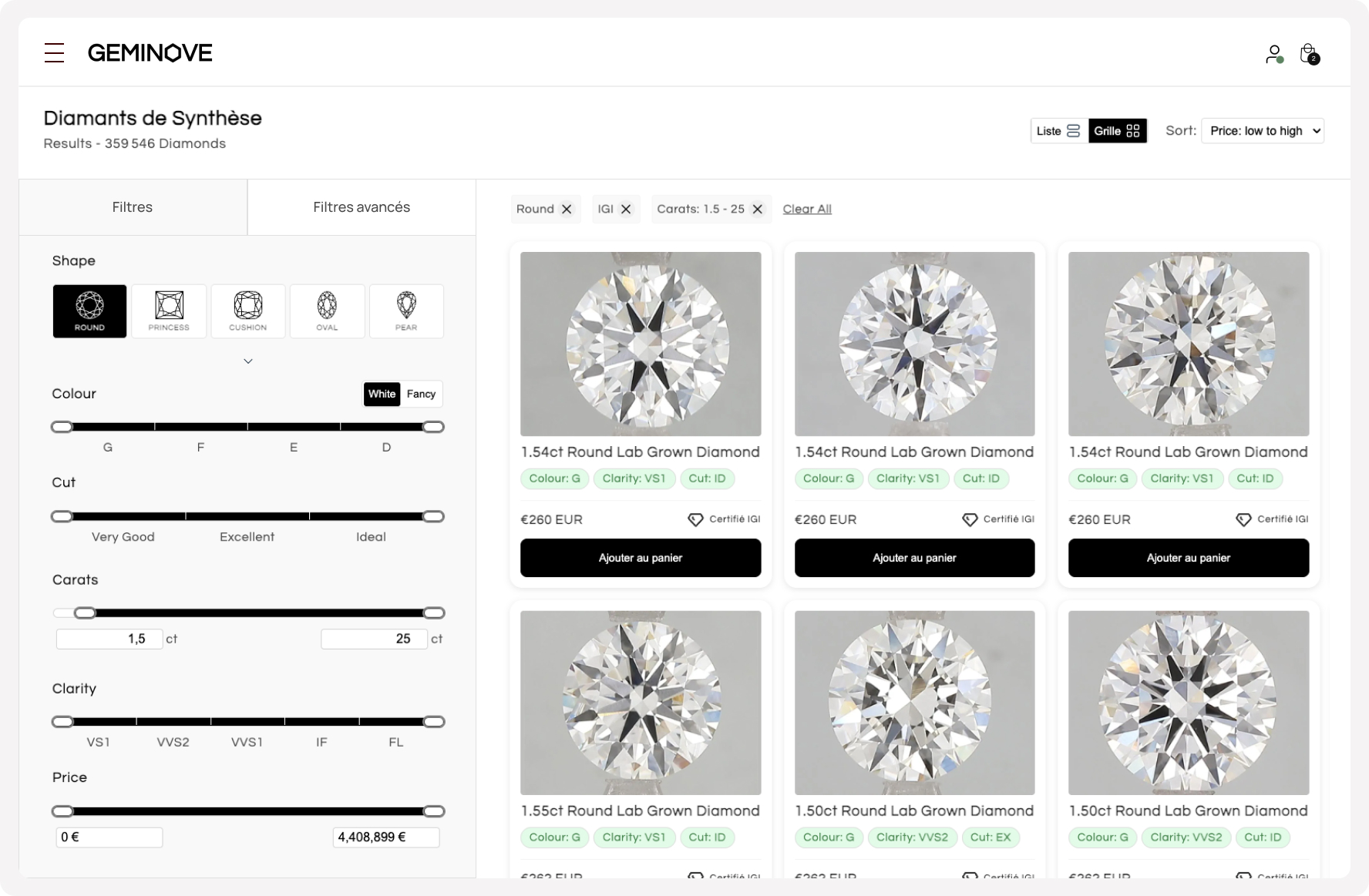Click the Carats slider maximum handle
Viewport: 1369px width, 896px height.
click(x=434, y=613)
